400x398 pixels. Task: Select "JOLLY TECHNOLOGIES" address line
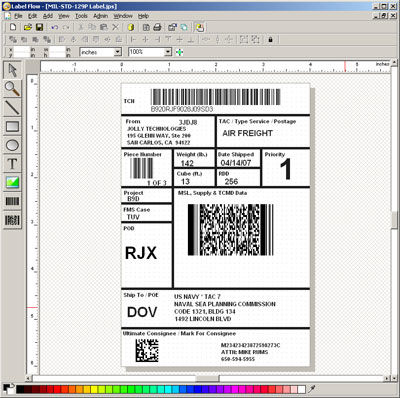[156, 129]
